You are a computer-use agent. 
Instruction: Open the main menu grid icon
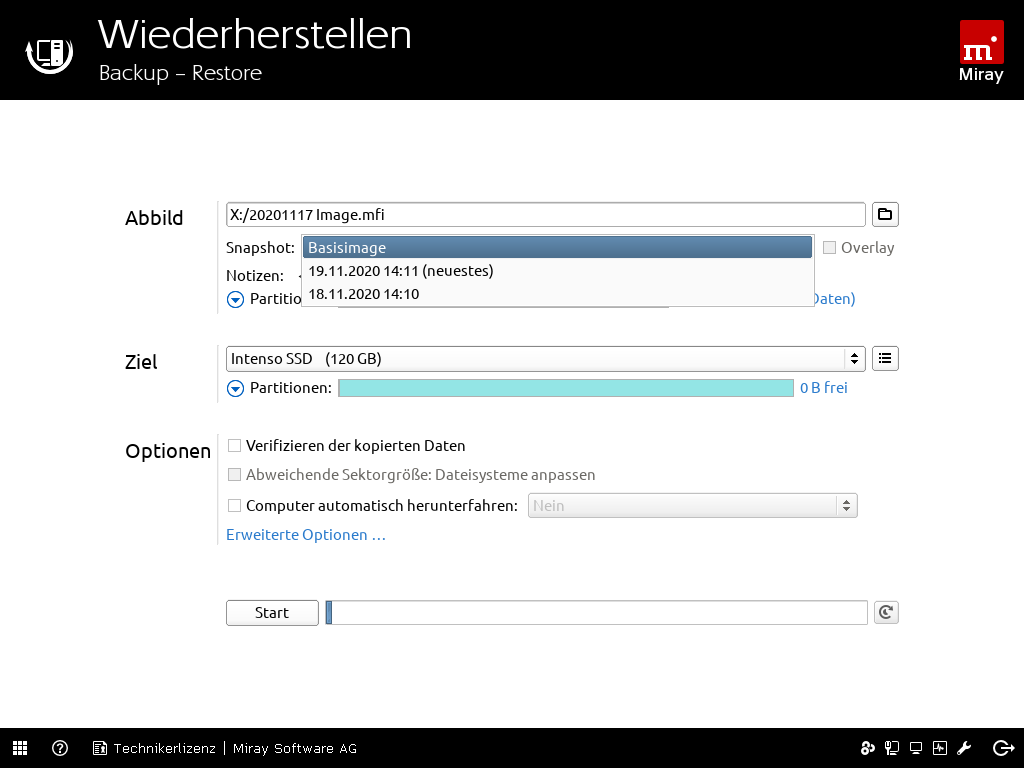pos(20,748)
